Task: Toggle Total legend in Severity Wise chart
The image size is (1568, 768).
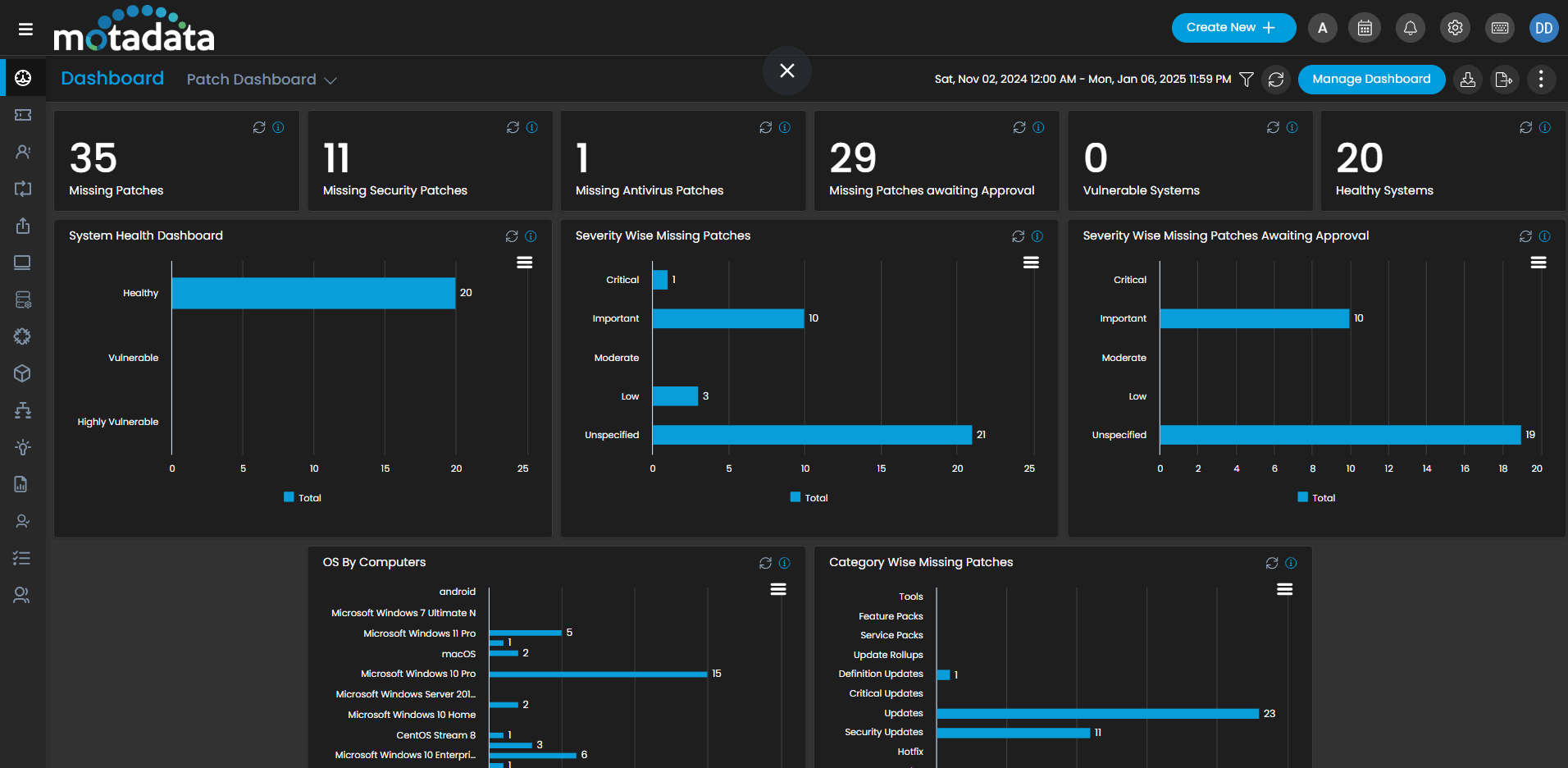Action: [809, 498]
